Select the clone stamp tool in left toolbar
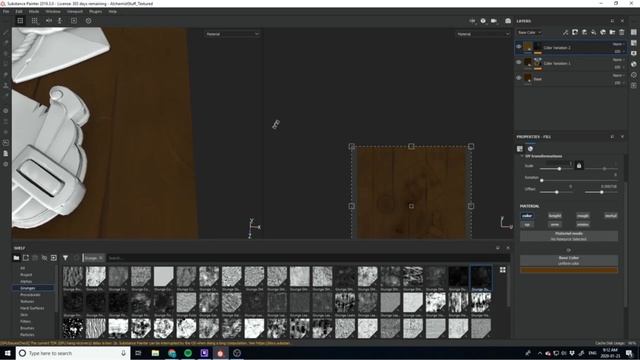Viewport: 640px width, 360px height. click(6, 85)
